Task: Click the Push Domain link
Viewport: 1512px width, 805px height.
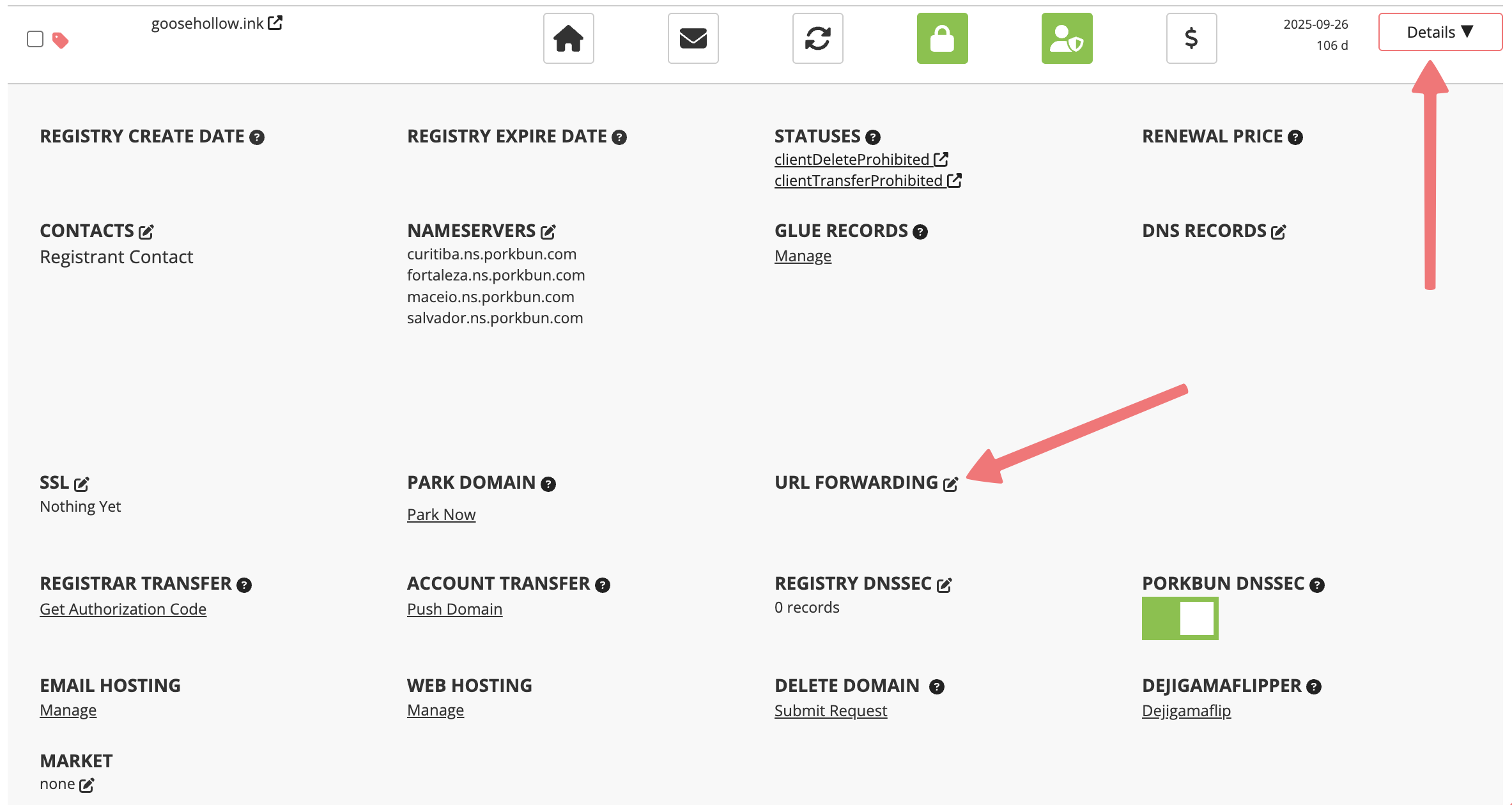Action: (454, 609)
